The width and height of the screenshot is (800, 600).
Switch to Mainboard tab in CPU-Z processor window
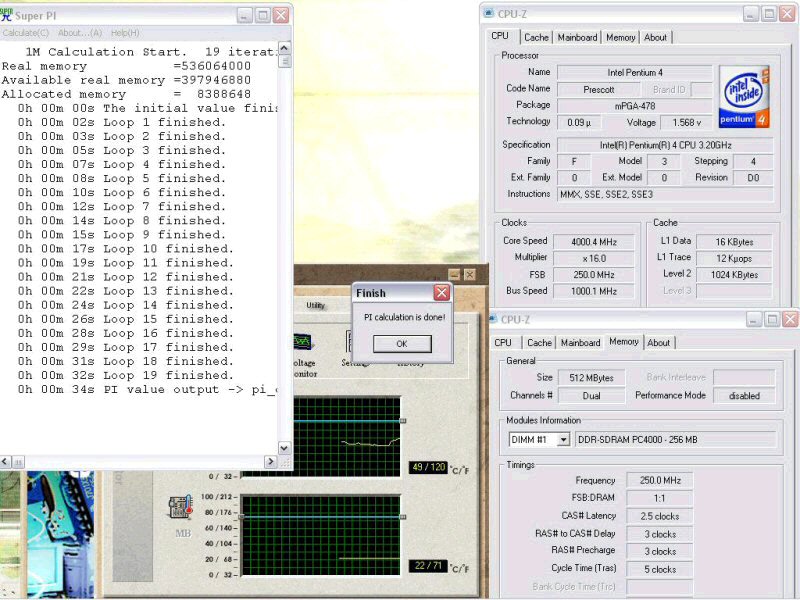click(577, 37)
